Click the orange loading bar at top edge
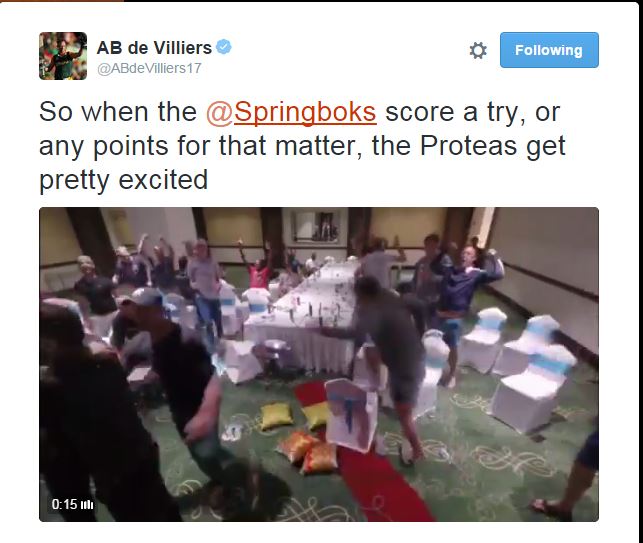This screenshot has height=543, width=643. click(62, 1)
